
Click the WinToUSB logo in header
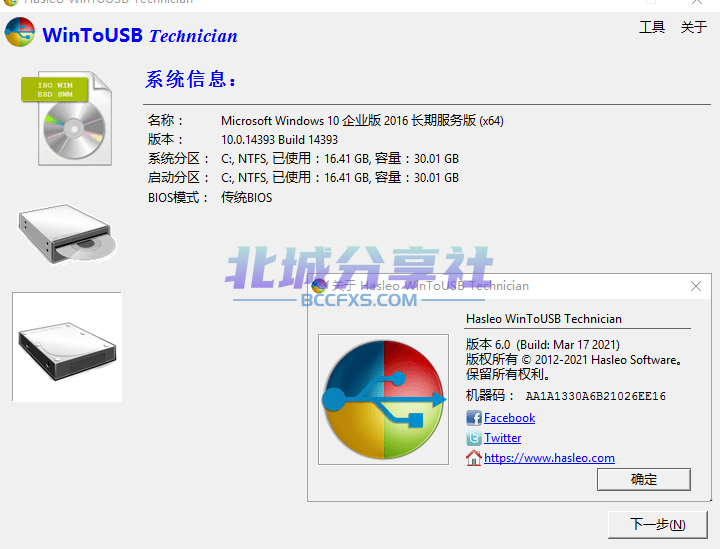tap(20, 32)
